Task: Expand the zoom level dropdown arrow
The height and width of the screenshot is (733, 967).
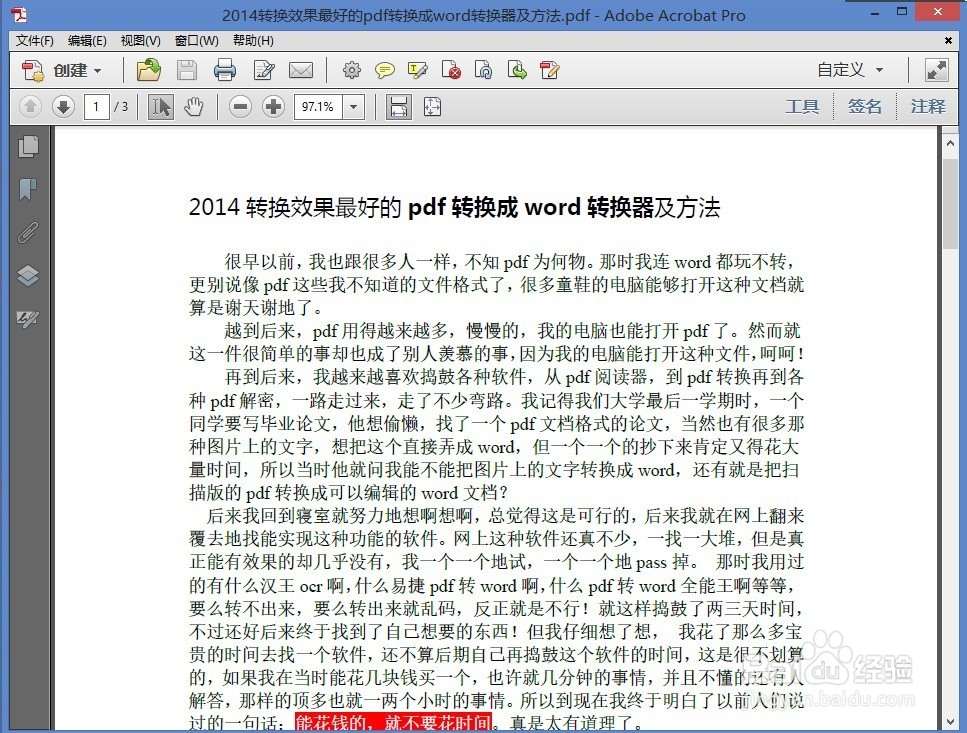Action: point(353,107)
